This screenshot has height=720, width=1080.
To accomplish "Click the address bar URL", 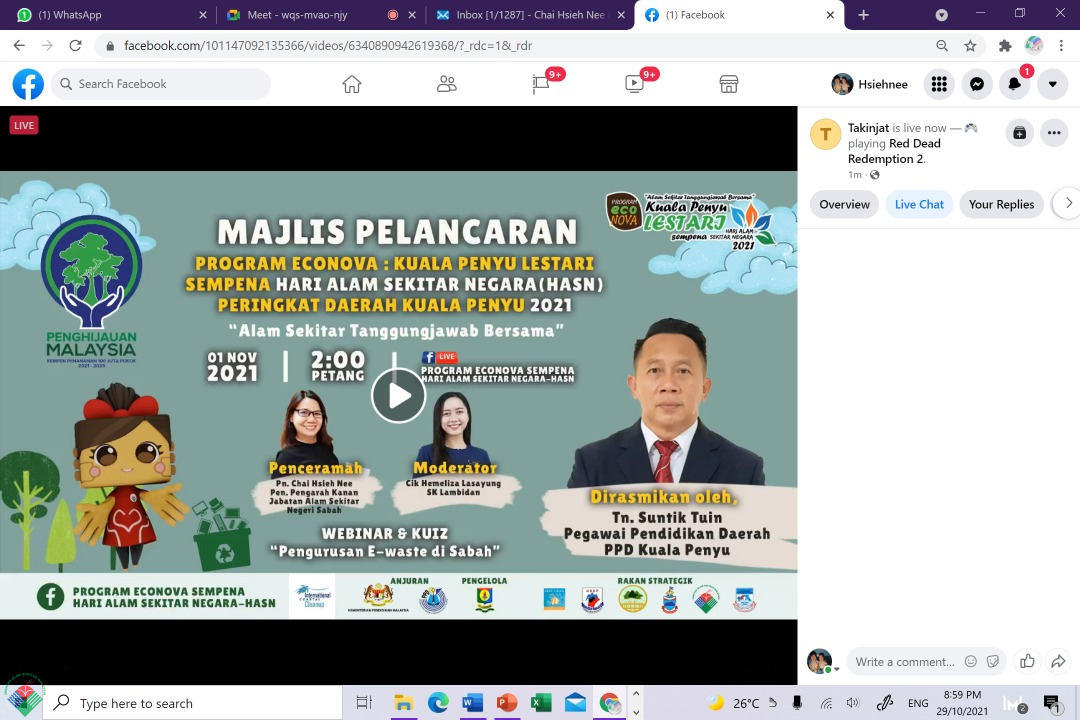I will (x=328, y=45).
